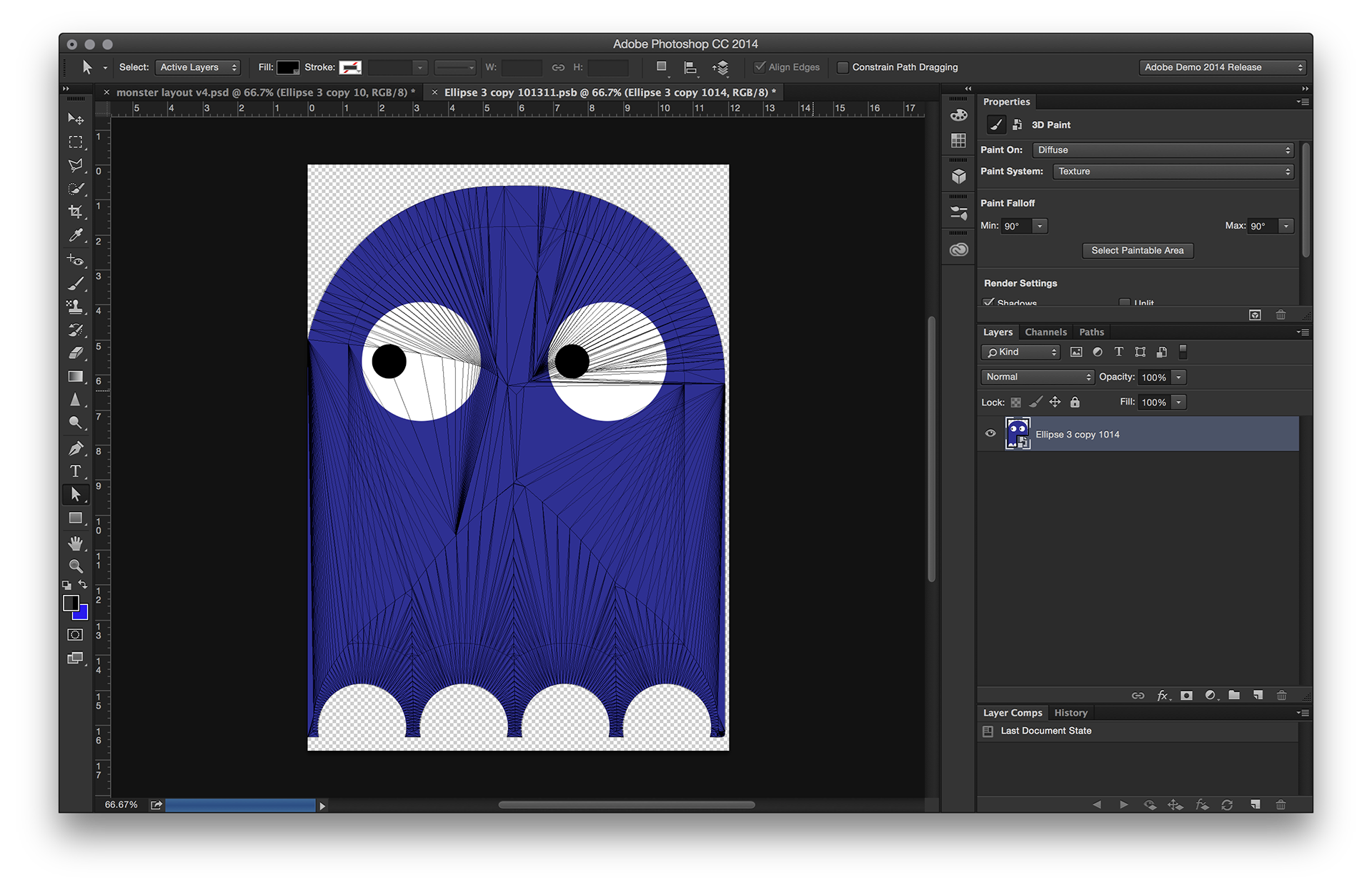Image resolution: width=1372 pixels, height=893 pixels.
Task: Select the Hand tool
Action: tap(75, 543)
